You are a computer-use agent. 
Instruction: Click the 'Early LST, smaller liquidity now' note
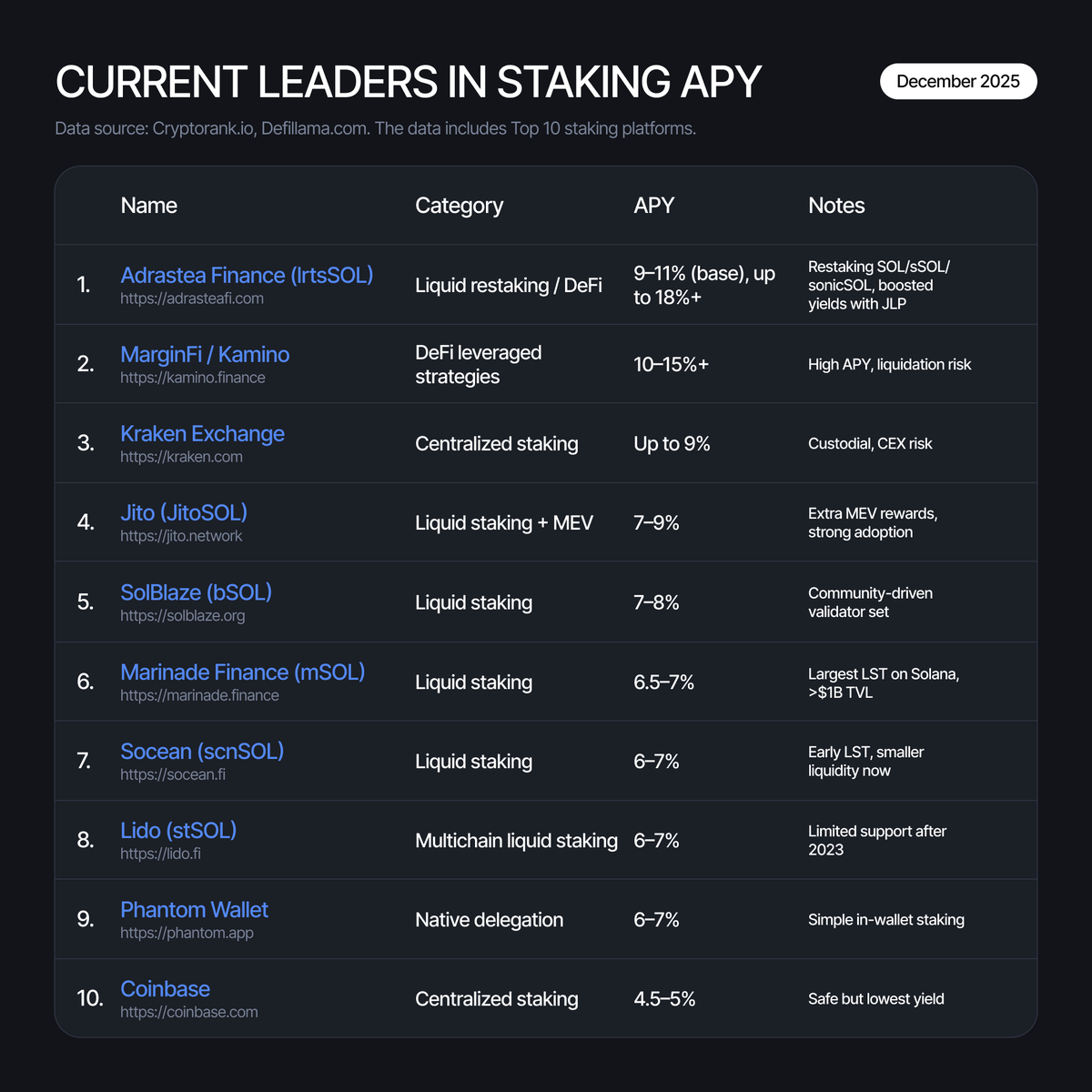click(x=865, y=761)
